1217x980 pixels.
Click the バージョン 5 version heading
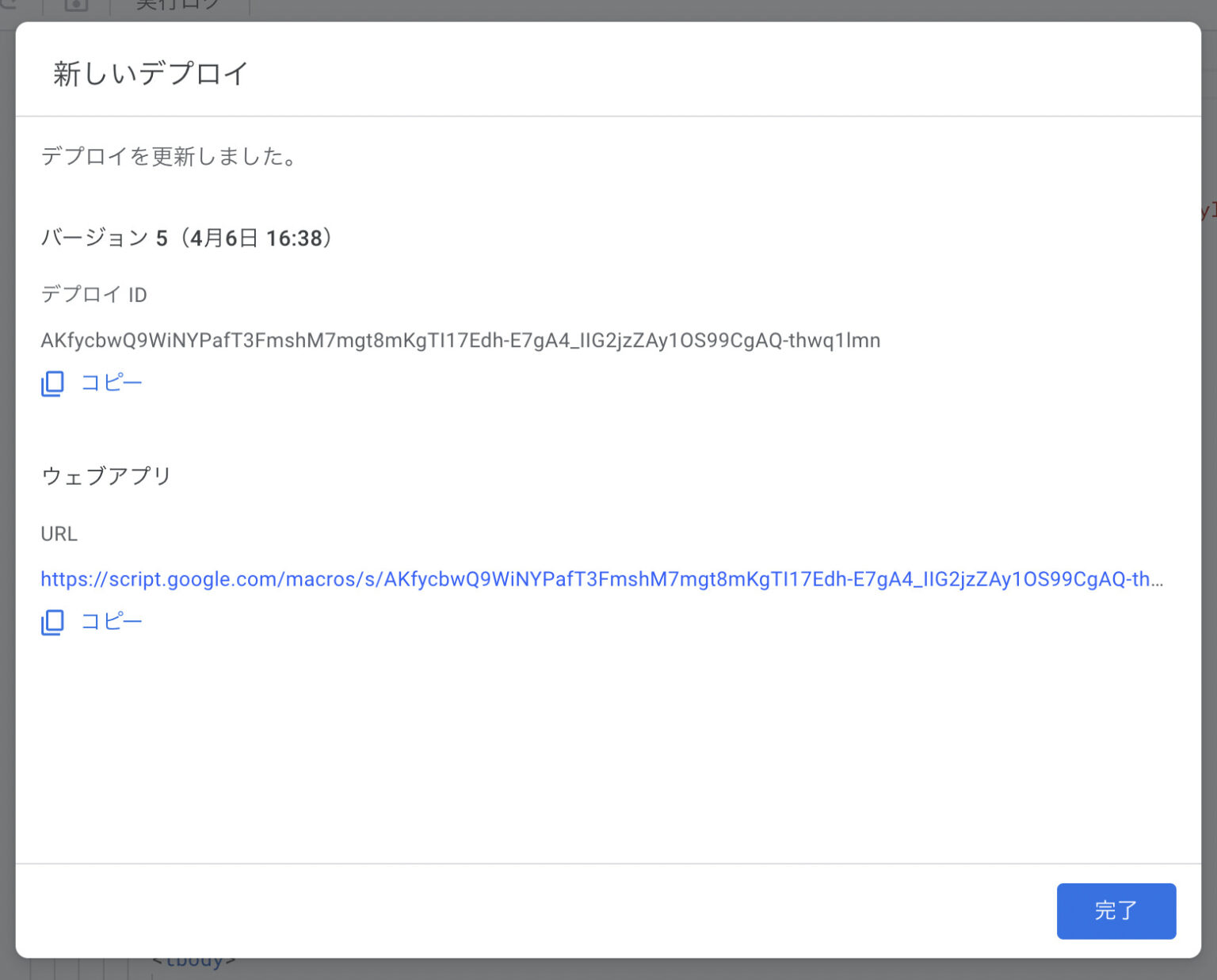pyautogui.click(x=186, y=237)
